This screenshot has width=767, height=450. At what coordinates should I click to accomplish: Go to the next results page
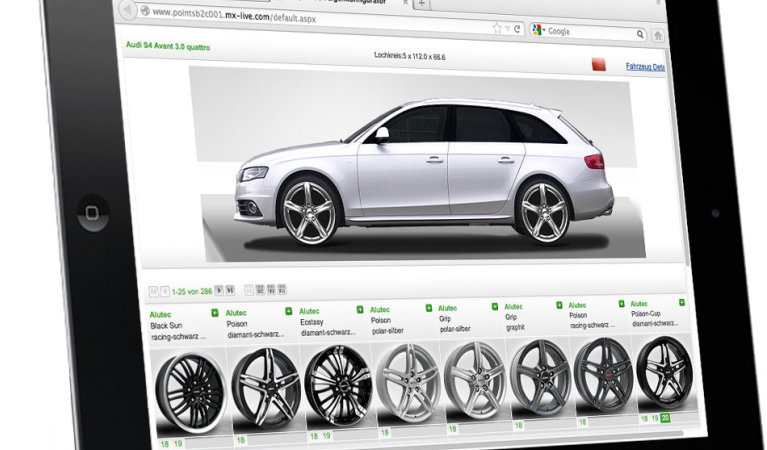(x=219, y=290)
